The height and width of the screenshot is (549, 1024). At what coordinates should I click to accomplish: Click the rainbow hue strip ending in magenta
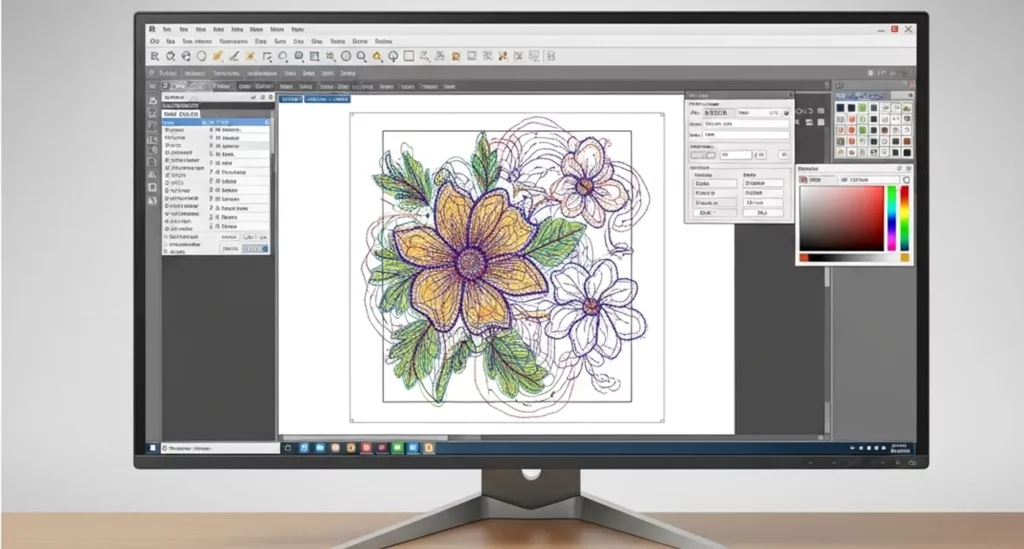point(891,218)
